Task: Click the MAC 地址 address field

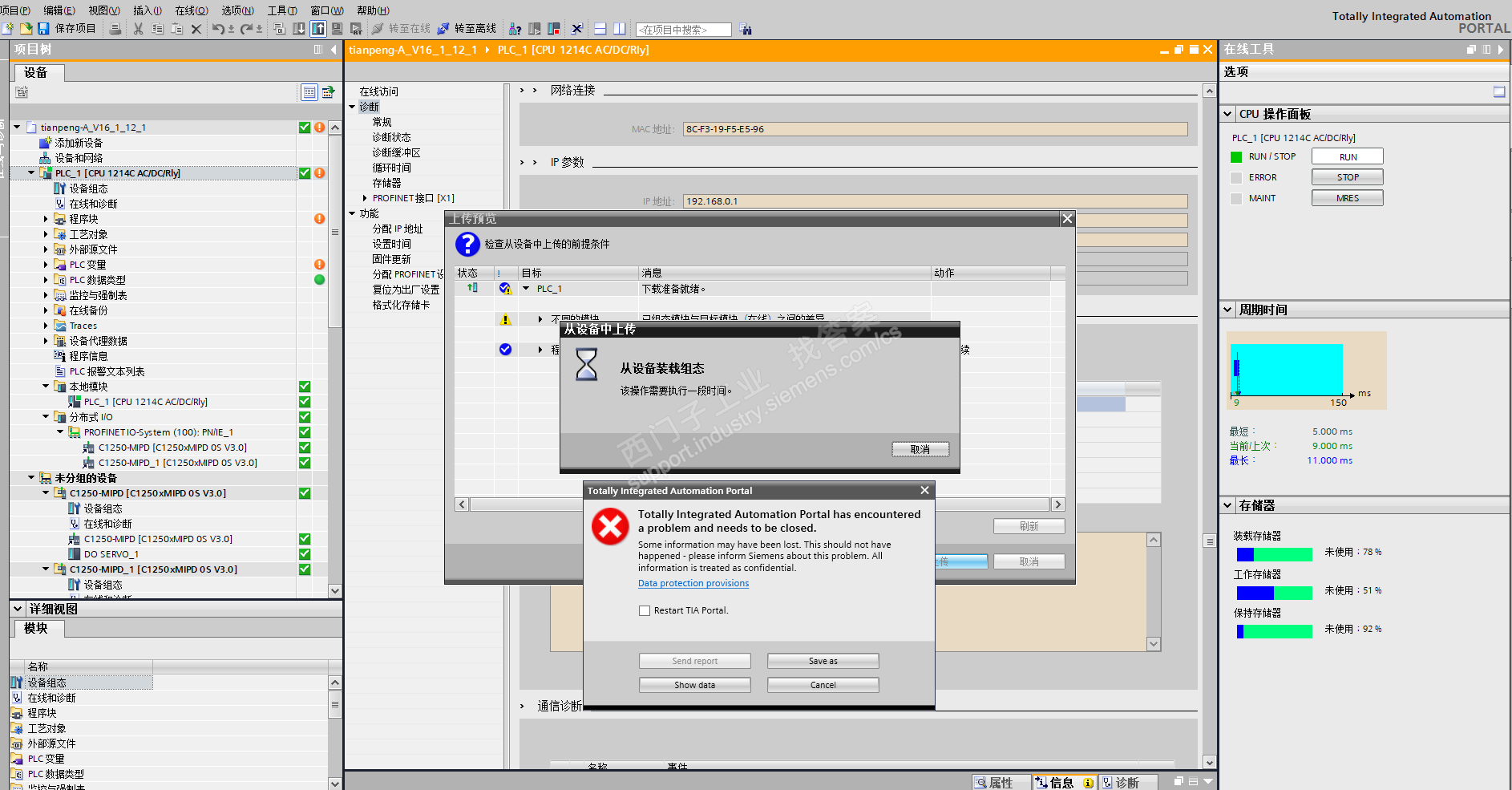Action: tap(936, 129)
